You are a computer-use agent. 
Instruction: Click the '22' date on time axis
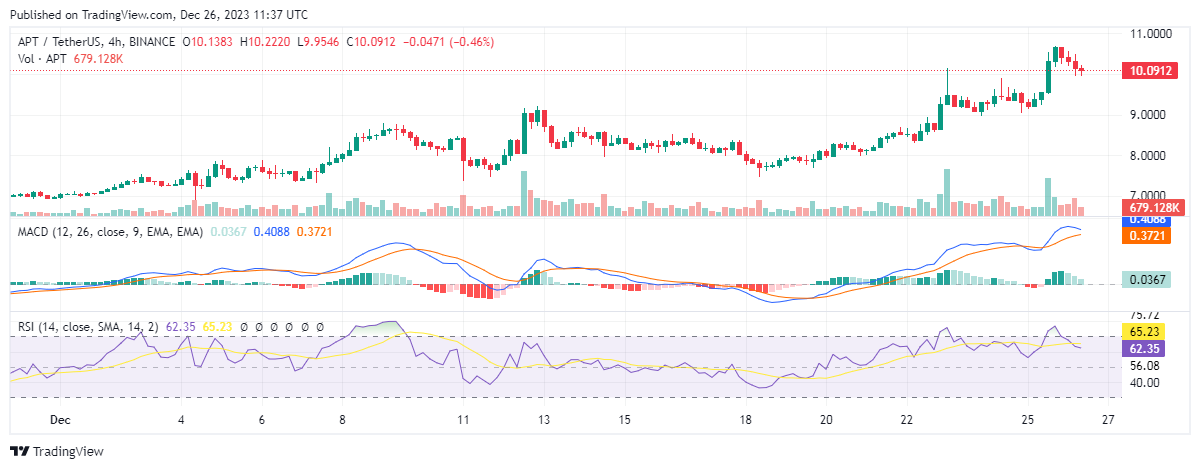pos(906,420)
